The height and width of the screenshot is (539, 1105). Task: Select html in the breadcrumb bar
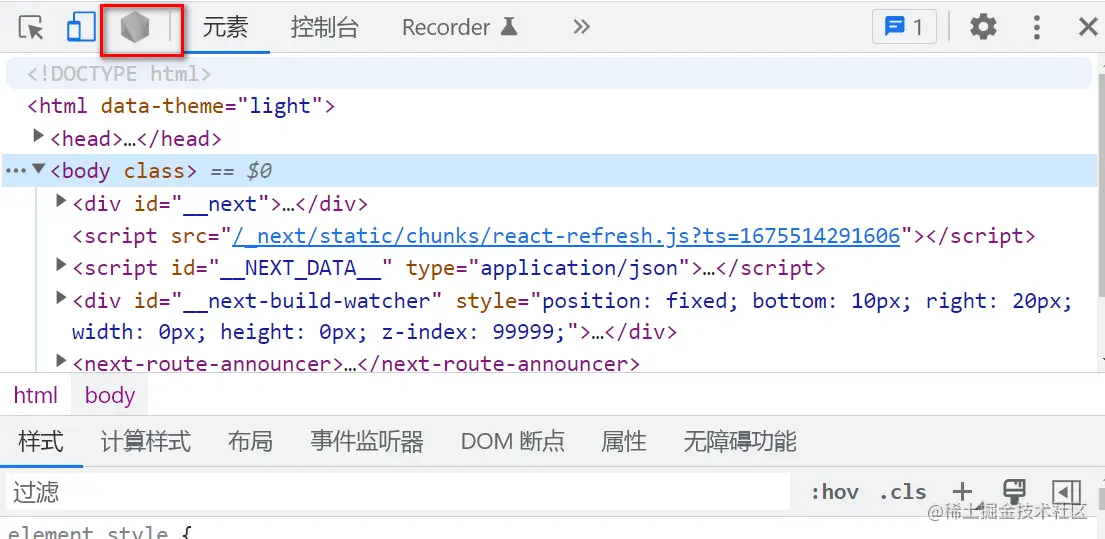(x=35, y=395)
